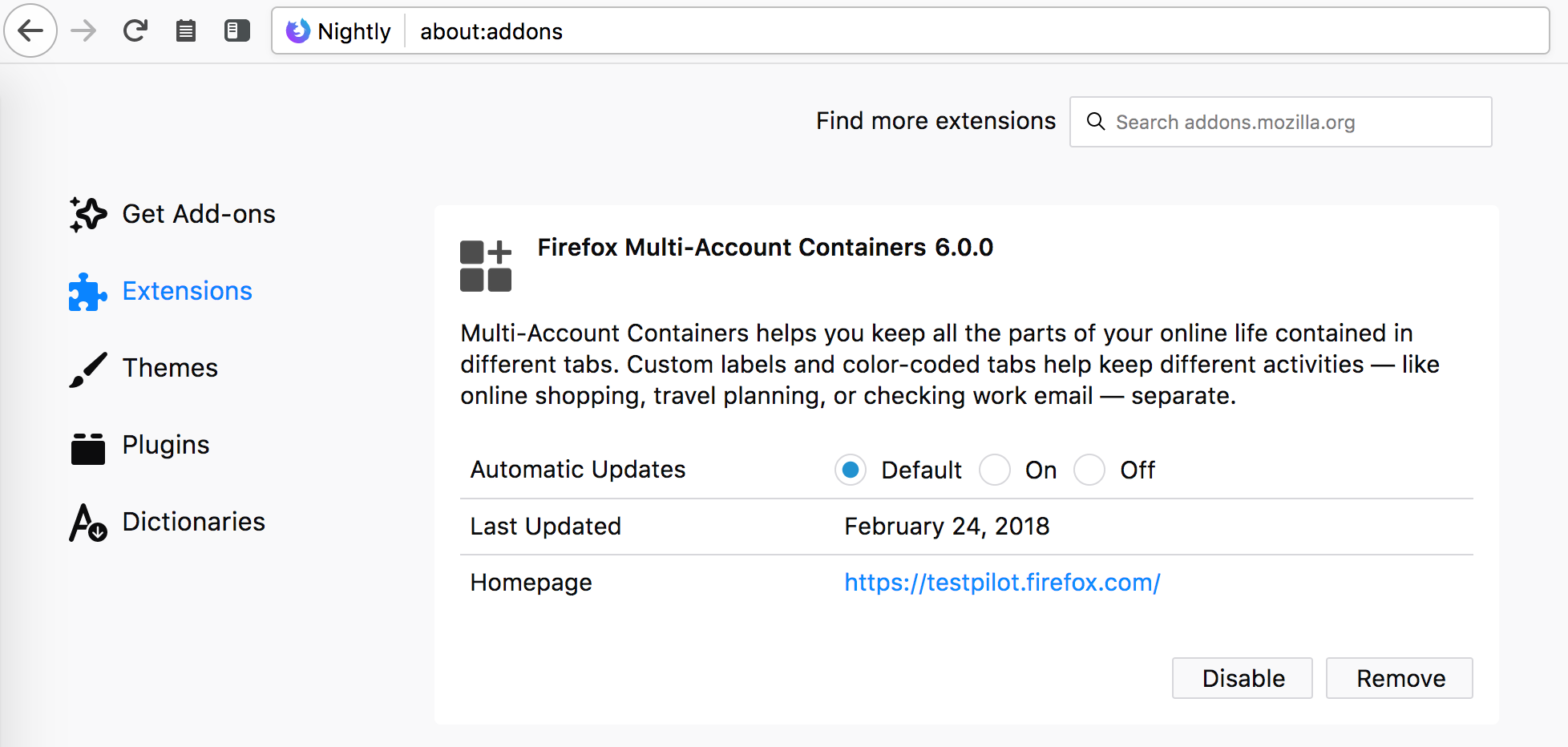Disable the Multi-Account Containers extension
The width and height of the screenshot is (1568, 747).
(1242, 677)
